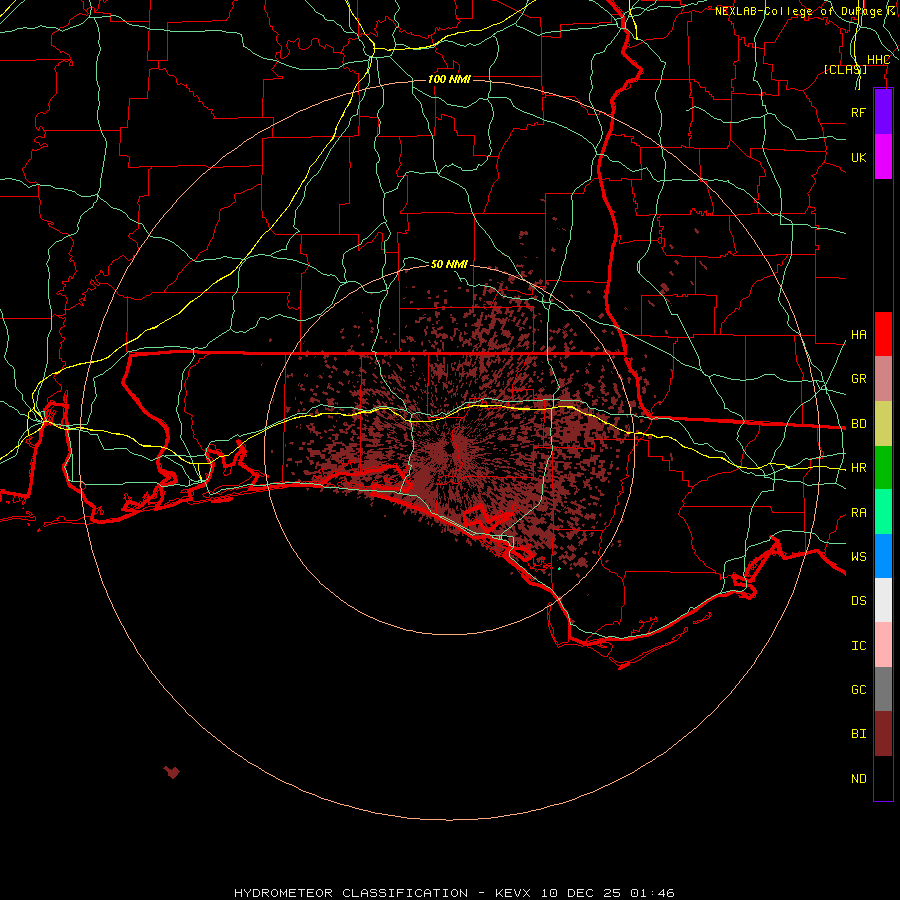
Task: Click the HHC product code text
Action: 878,60
